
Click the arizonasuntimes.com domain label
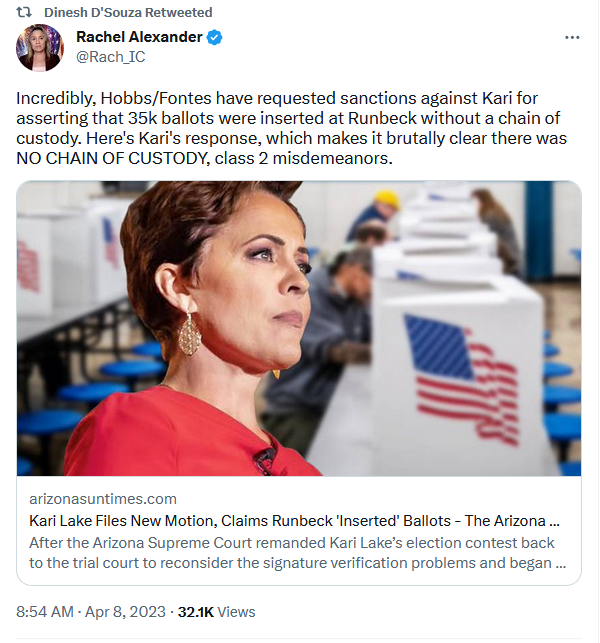coord(103,499)
